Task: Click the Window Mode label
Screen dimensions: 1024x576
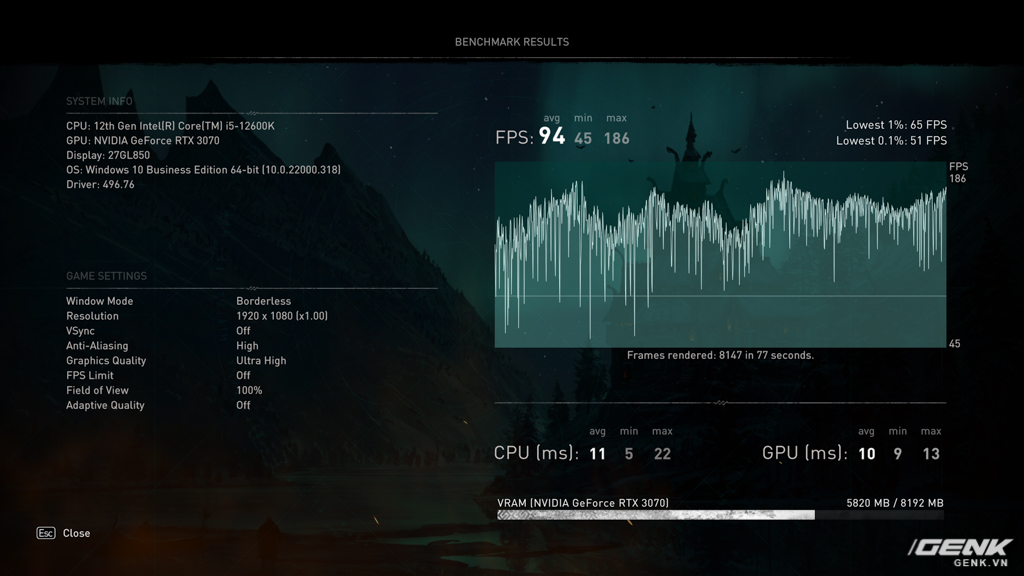Action: click(99, 301)
